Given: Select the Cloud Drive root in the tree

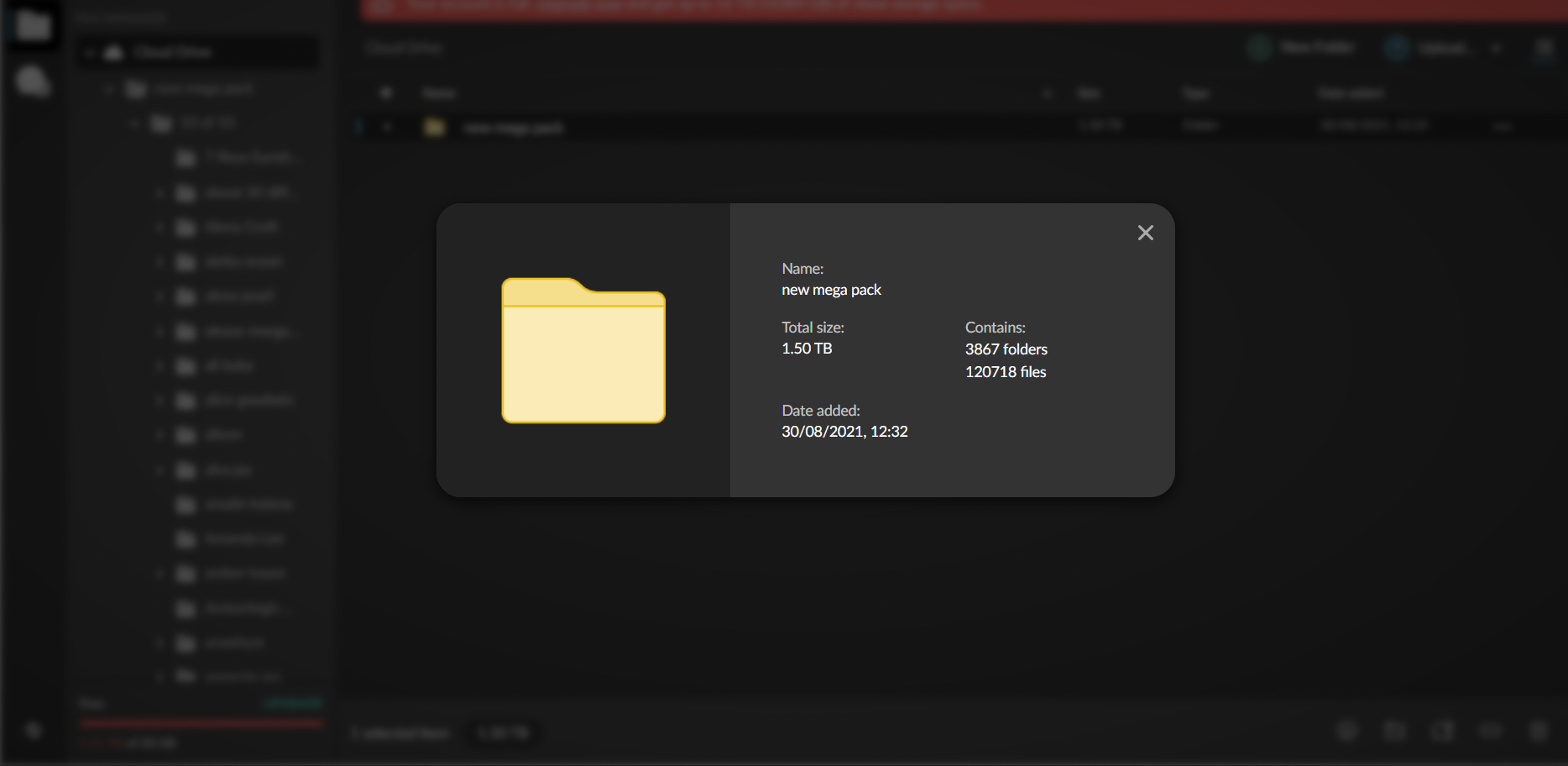Looking at the screenshot, I should (x=197, y=52).
